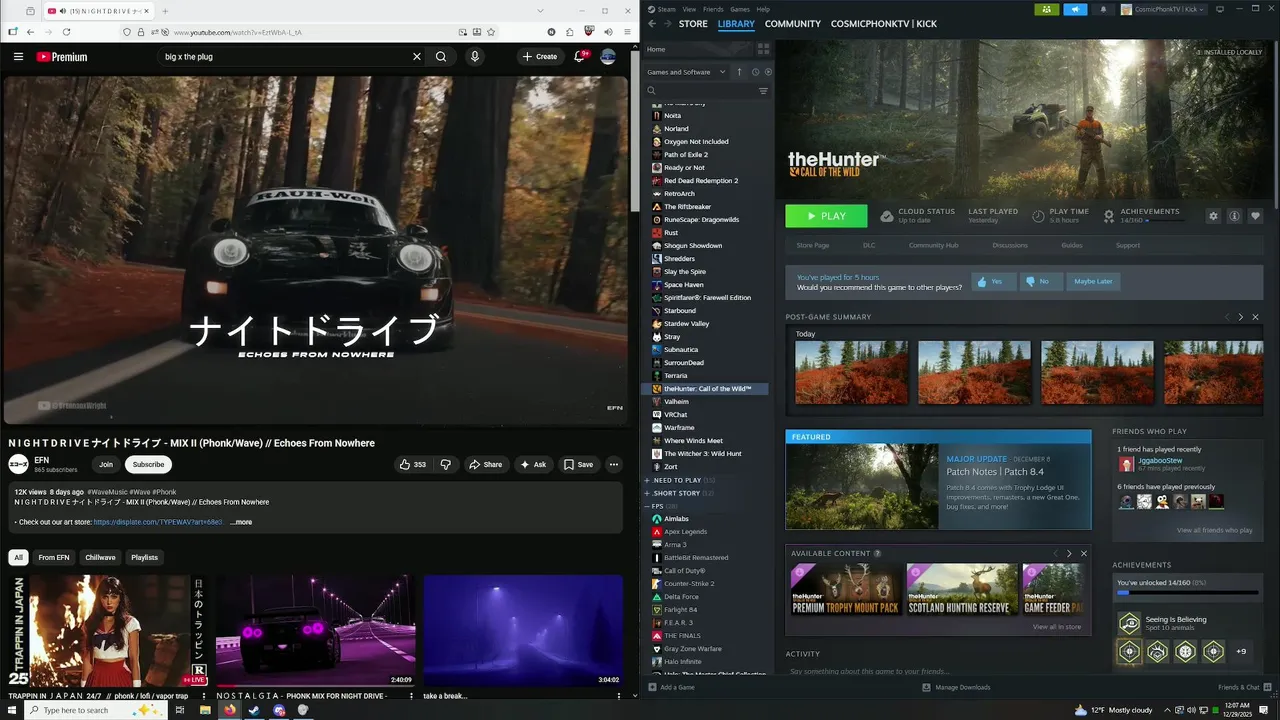This screenshot has width=1280, height=720.
Task: Open a new Firefox tab
Action: point(165,11)
